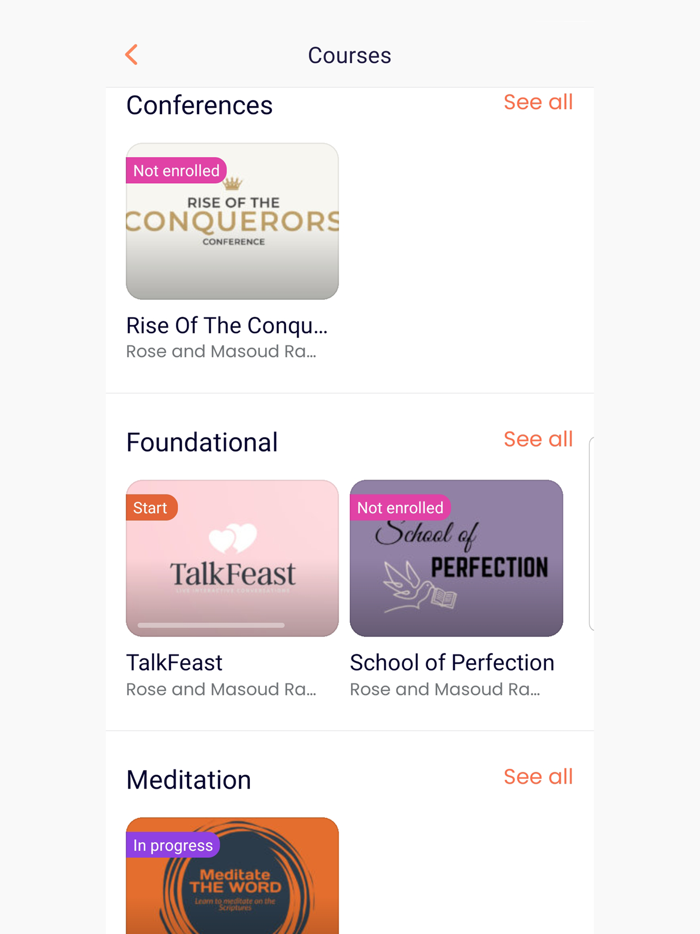Open See all for Meditation courses
The image size is (700, 934).
pos(538,776)
